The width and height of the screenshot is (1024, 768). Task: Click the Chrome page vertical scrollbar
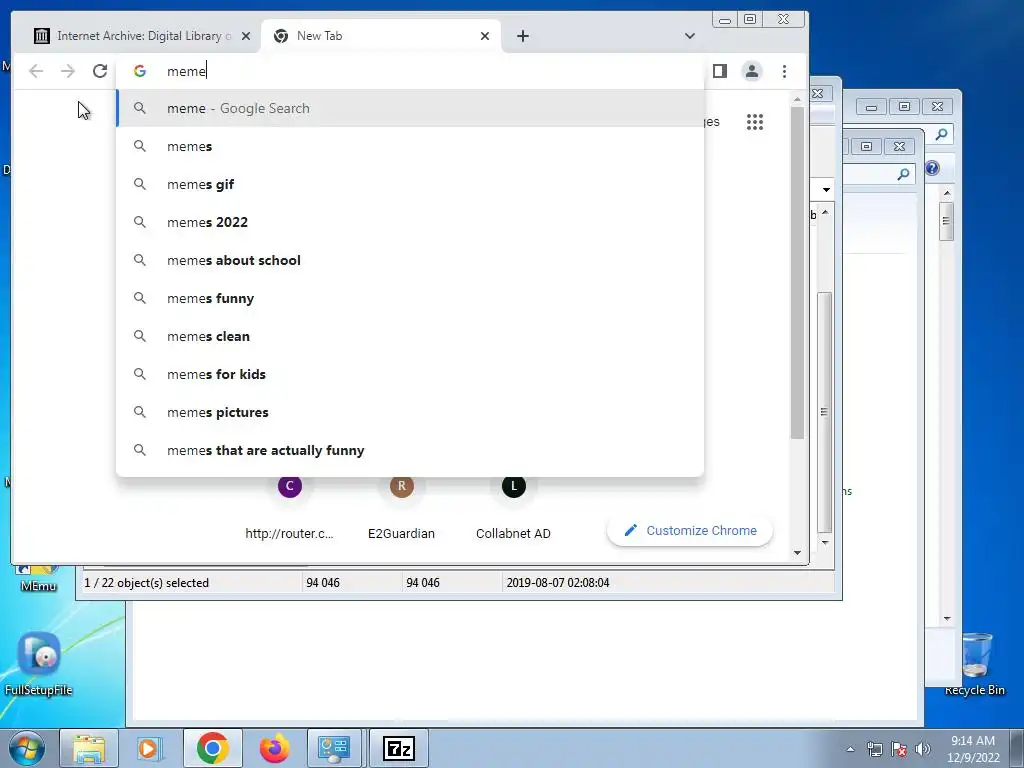[797, 272]
